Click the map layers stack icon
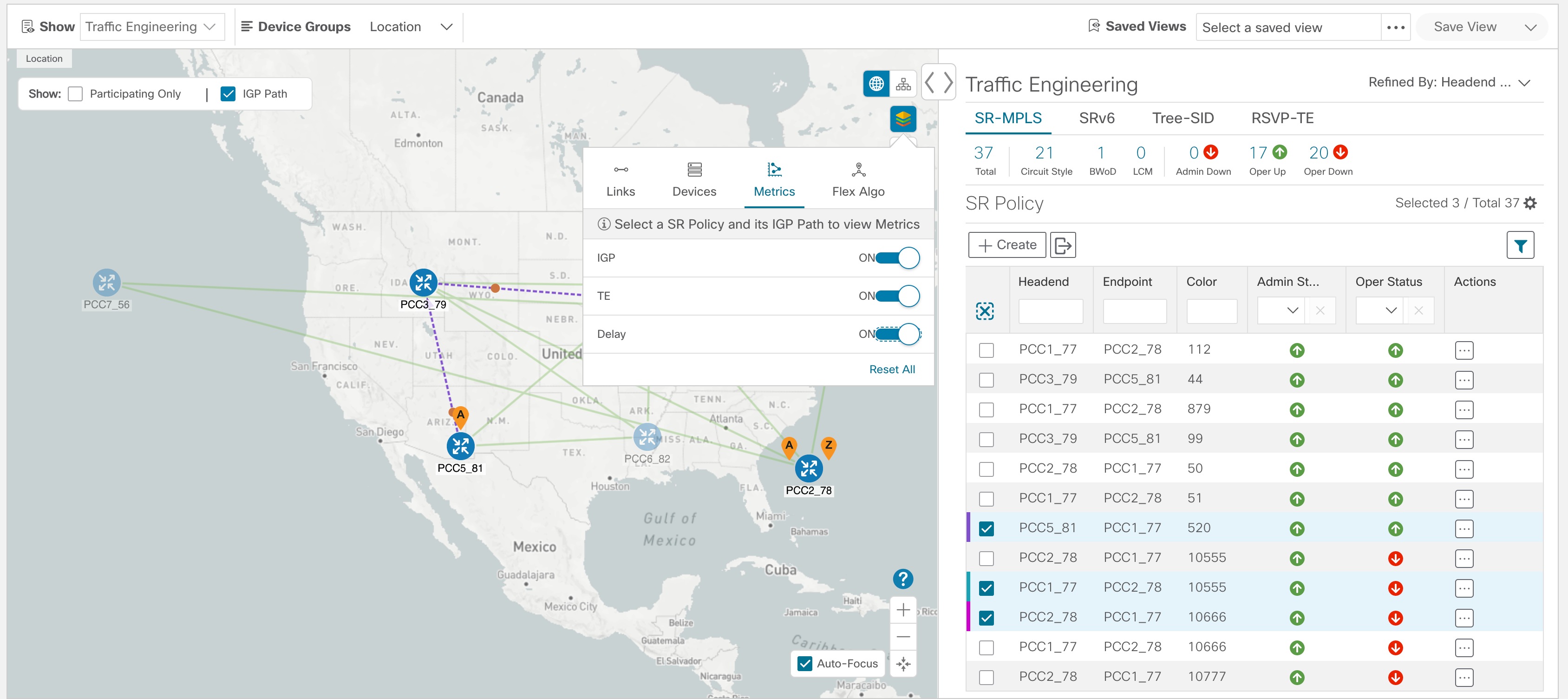 pos(903,119)
